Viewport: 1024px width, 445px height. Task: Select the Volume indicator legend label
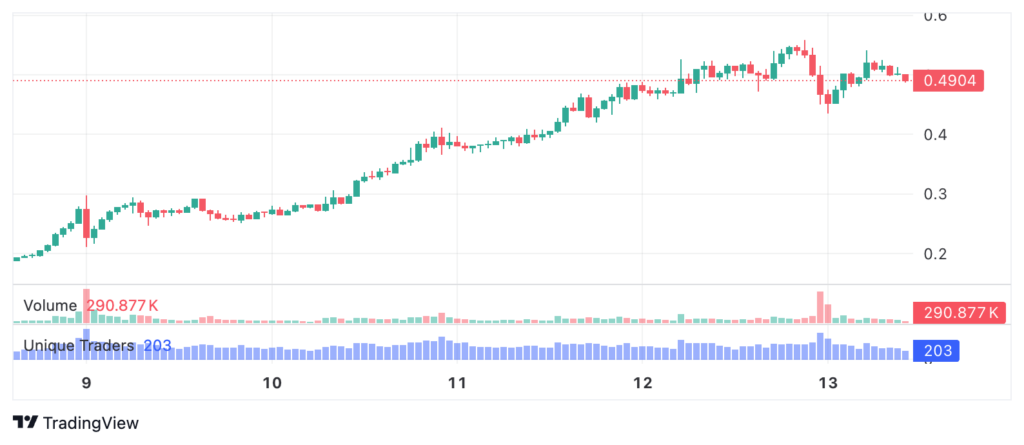(x=50, y=305)
